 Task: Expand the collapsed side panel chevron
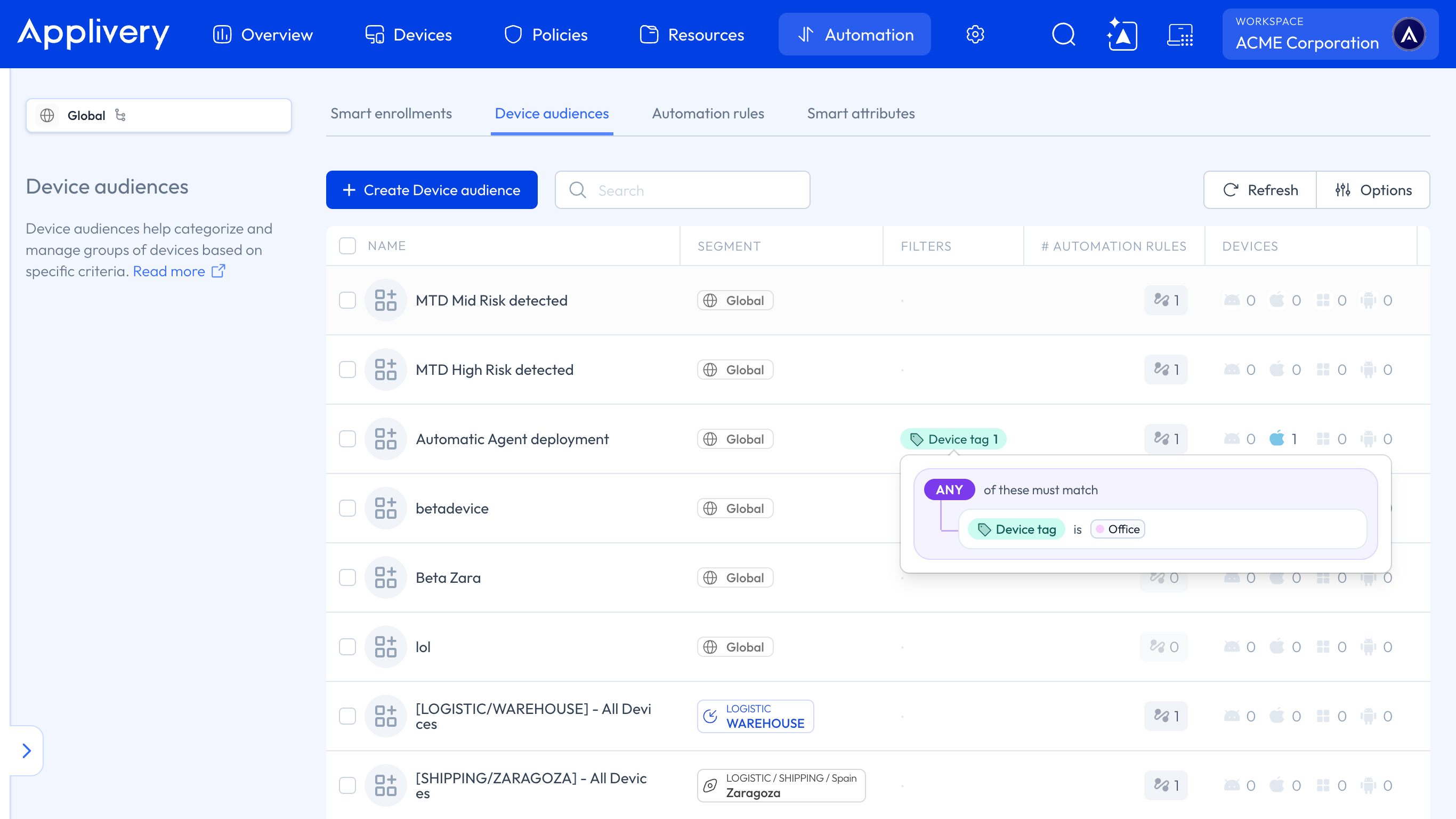pos(27,751)
